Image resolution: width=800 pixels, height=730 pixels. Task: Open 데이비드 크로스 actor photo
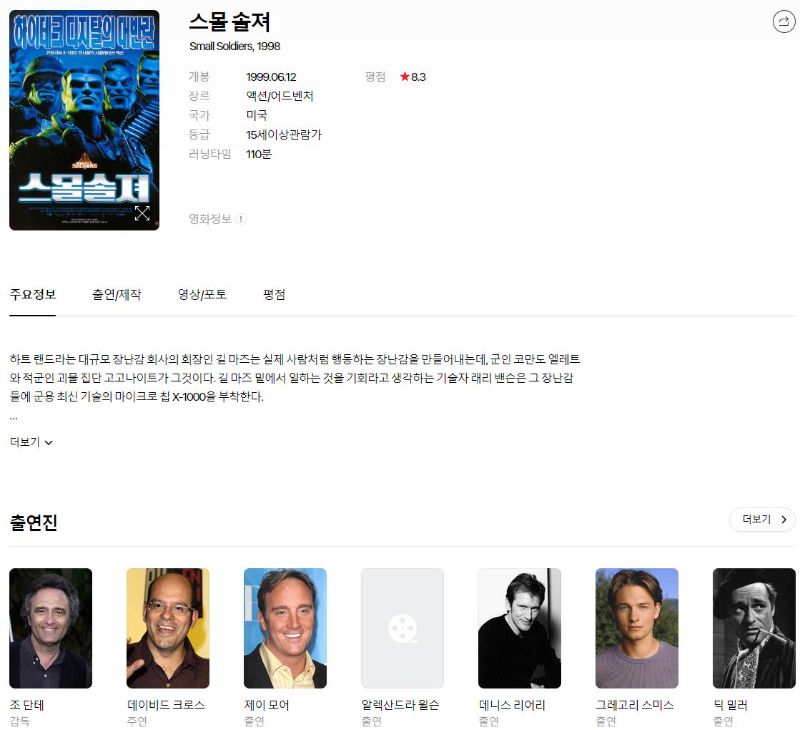coord(168,628)
